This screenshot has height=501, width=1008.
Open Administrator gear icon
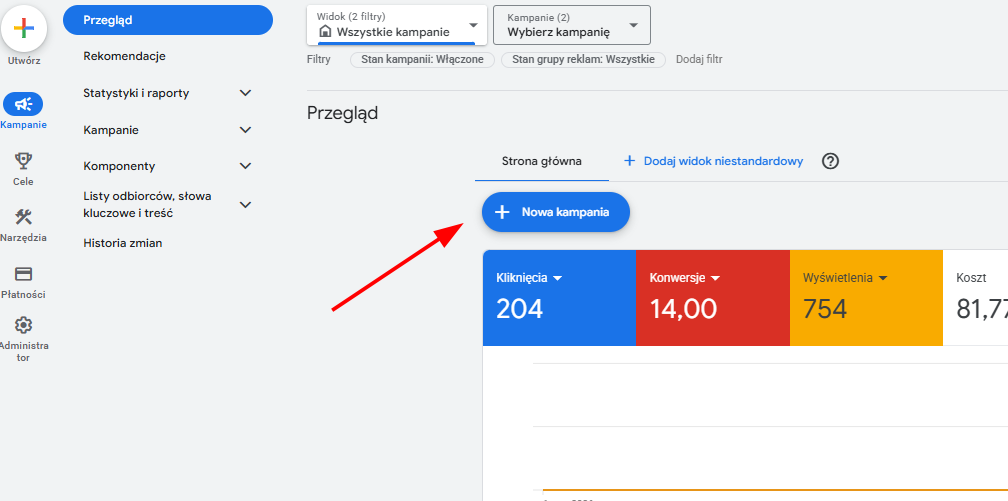23,325
